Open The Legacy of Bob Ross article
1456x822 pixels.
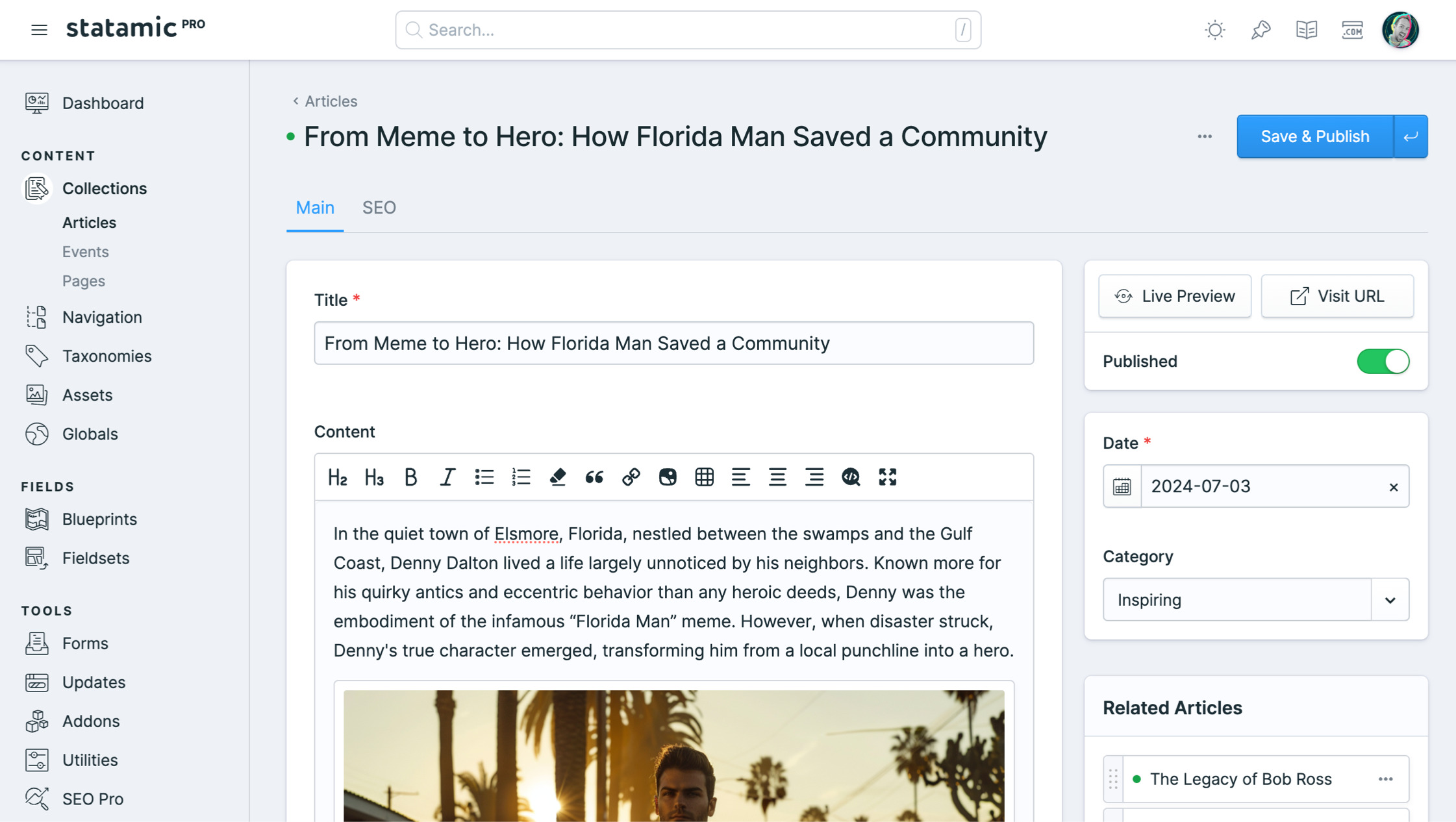click(x=1240, y=778)
